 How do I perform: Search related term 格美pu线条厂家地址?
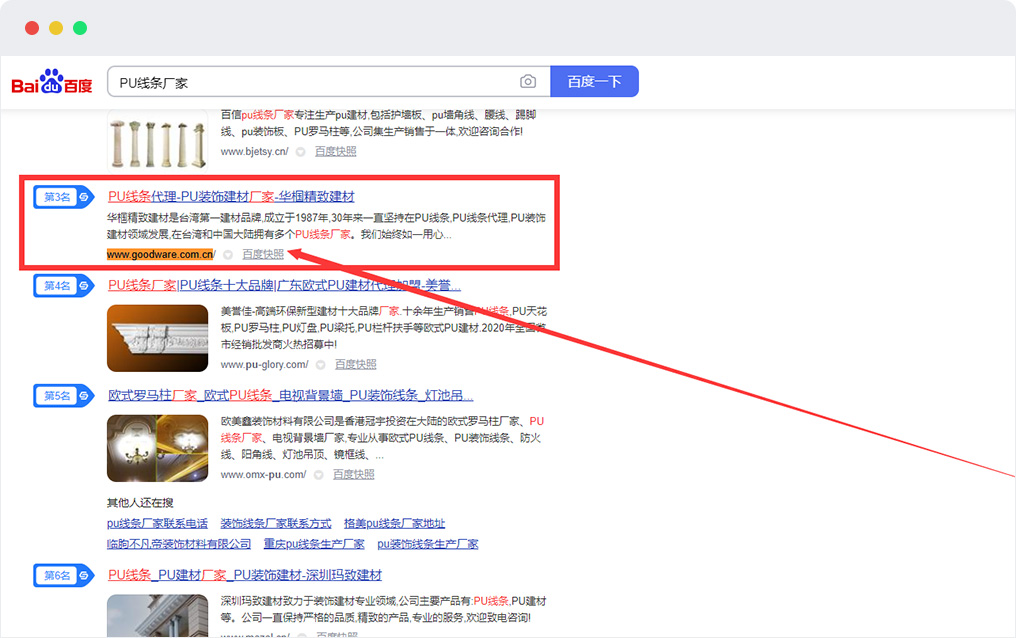(x=395, y=523)
